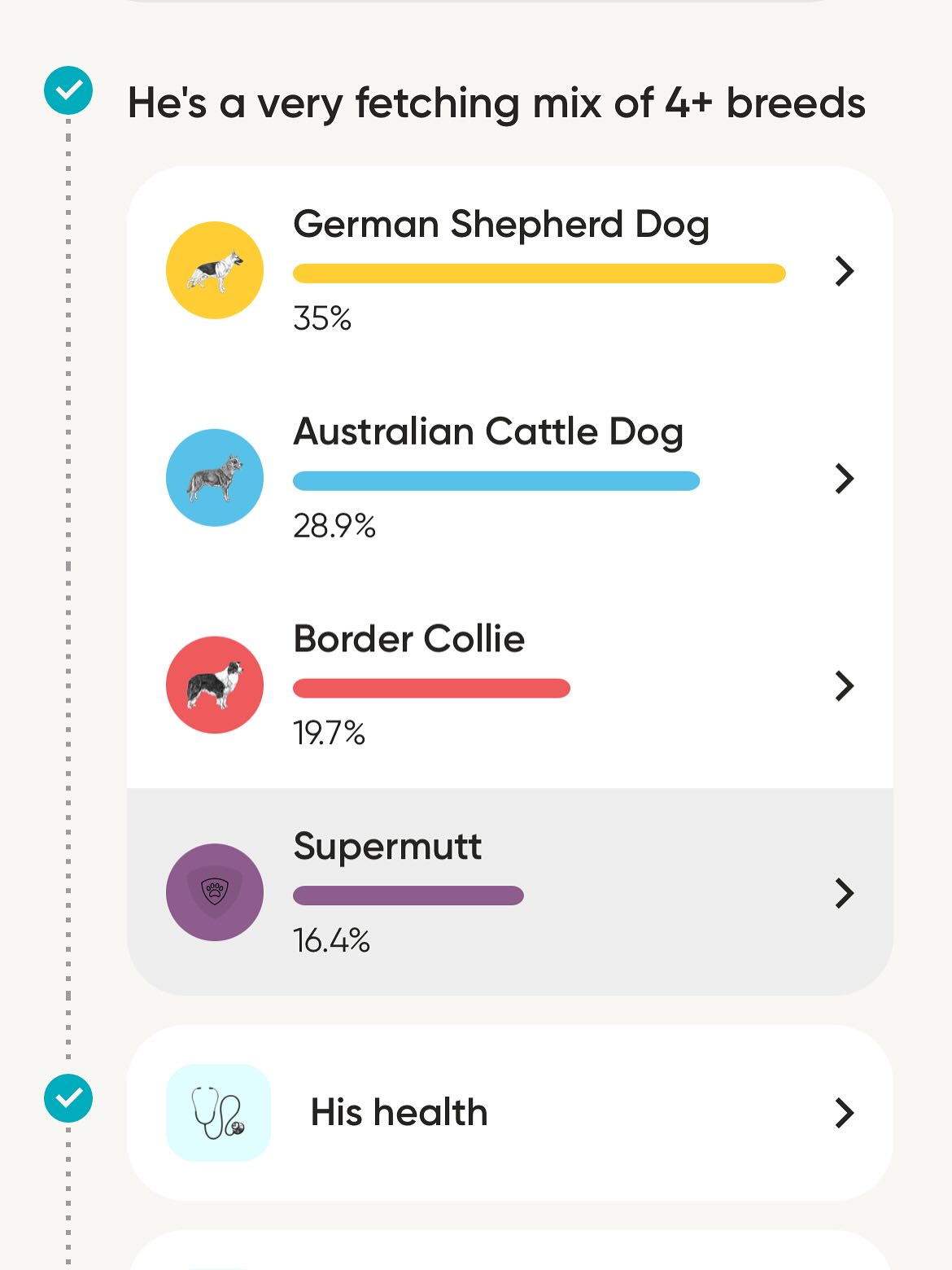952x1270 pixels.
Task: Click the heading about mix of 4+ breeds
Action: coord(496,104)
